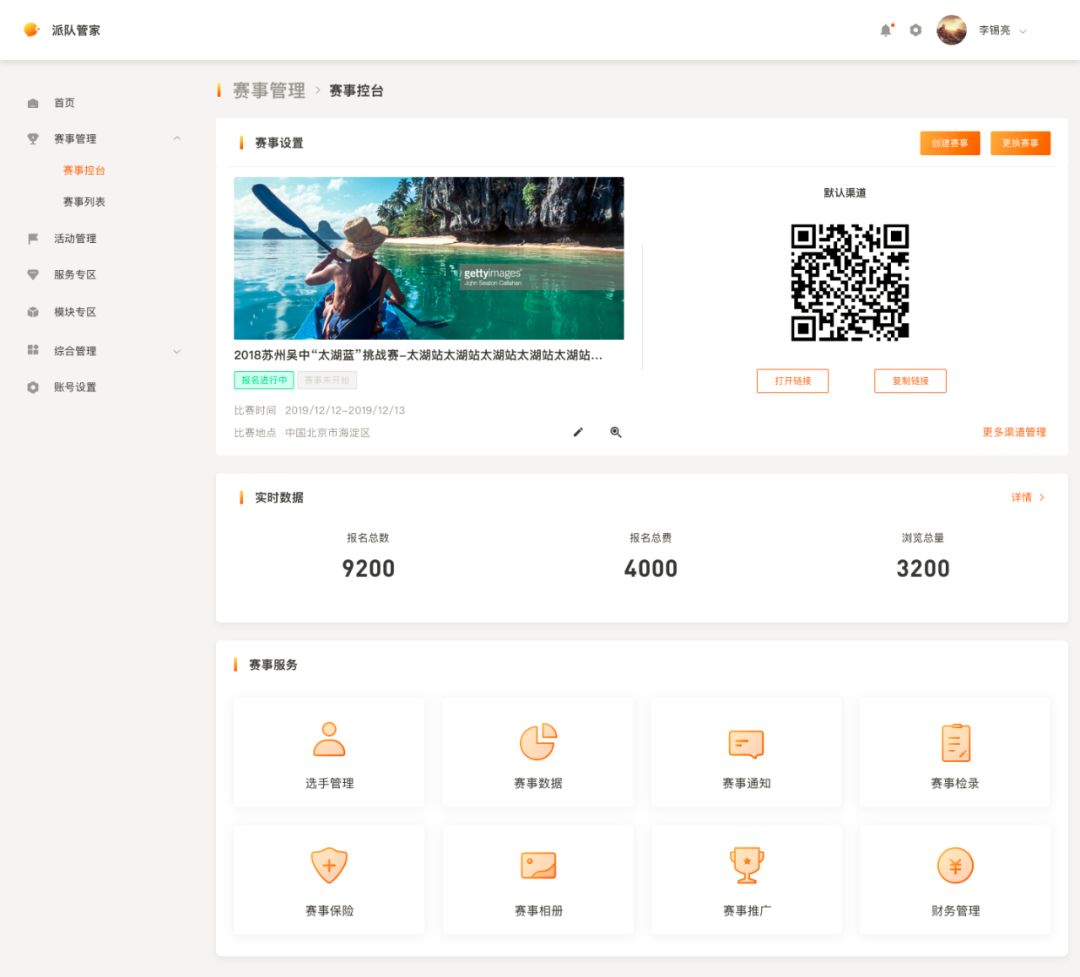Open 赛事检录 clipboard card

[x=955, y=752]
